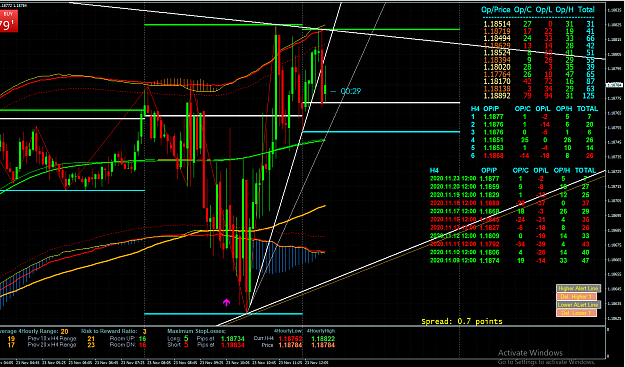The height and width of the screenshot is (367, 625).
Task: Select the 2020.11.19 12:00 row date
Action: pyautogui.click(x=453, y=195)
